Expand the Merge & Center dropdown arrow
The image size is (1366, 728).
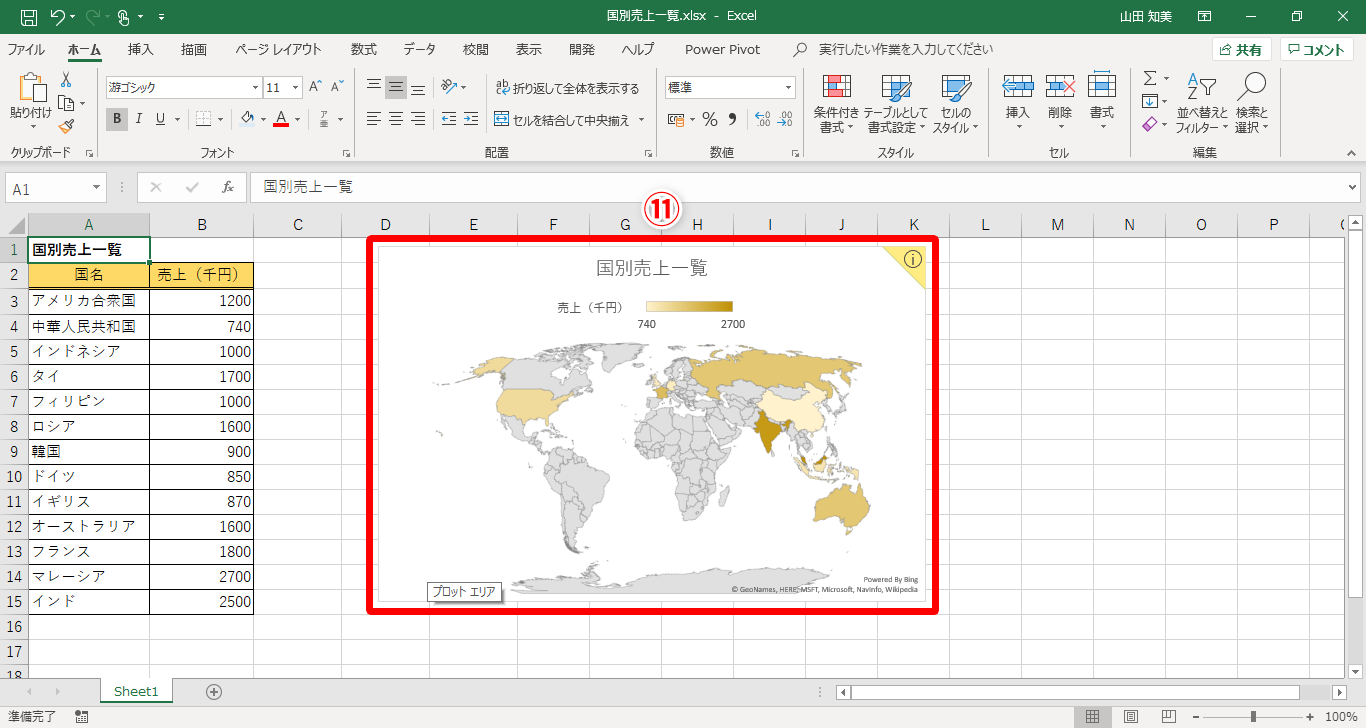click(x=642, y=120)
